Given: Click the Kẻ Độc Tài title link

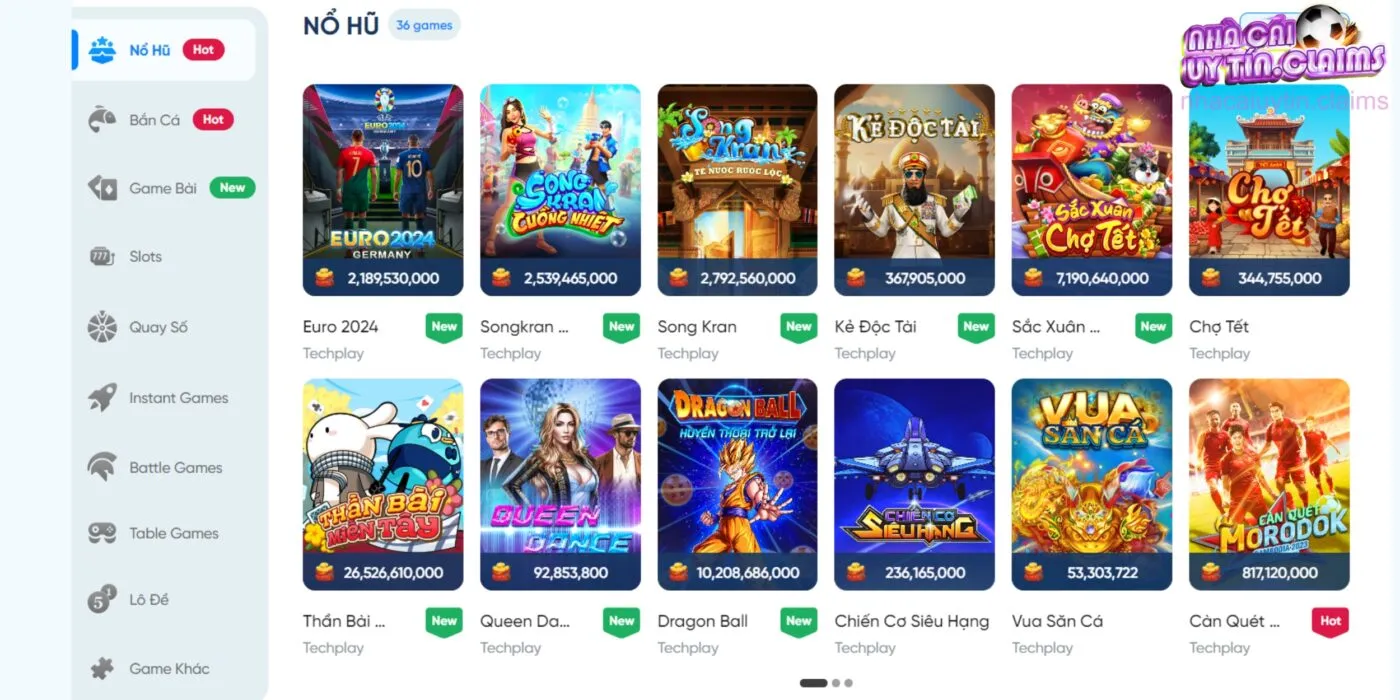Looking at the screenshot, I should pyautogui.click(x=875, y=326).
